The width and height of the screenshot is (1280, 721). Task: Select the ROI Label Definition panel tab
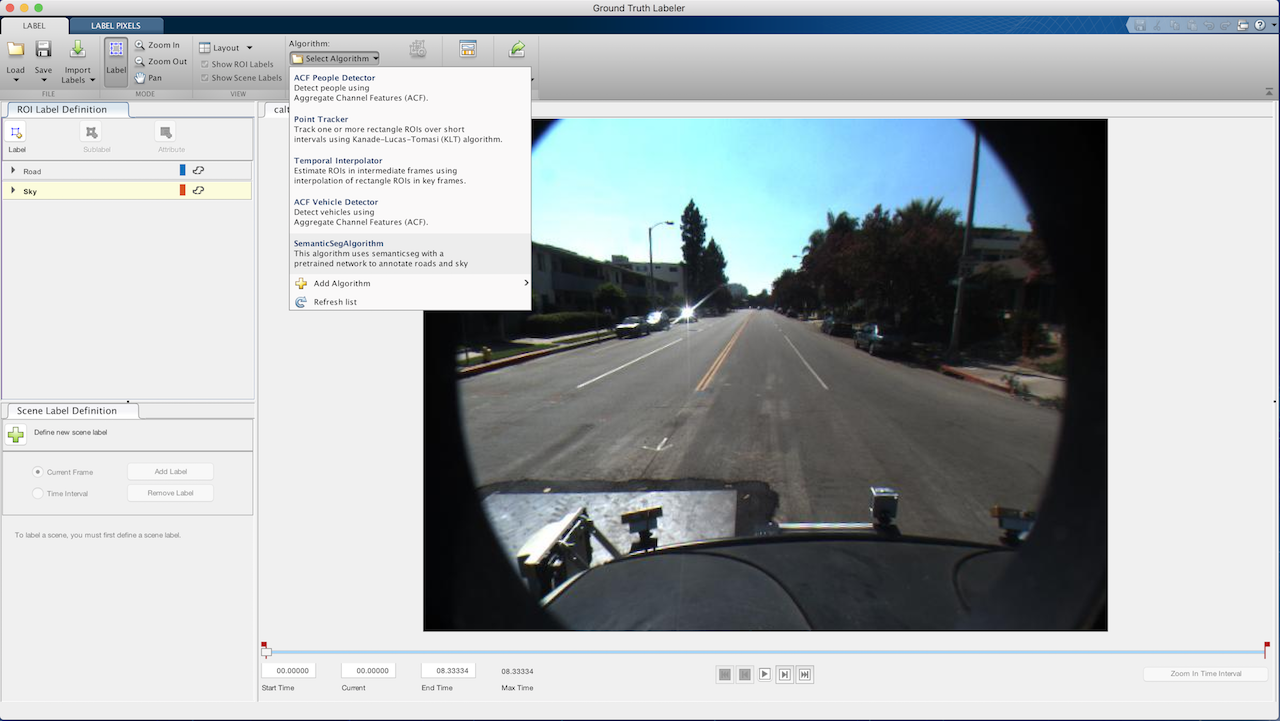pyautogui.click(x=66, y=110)
